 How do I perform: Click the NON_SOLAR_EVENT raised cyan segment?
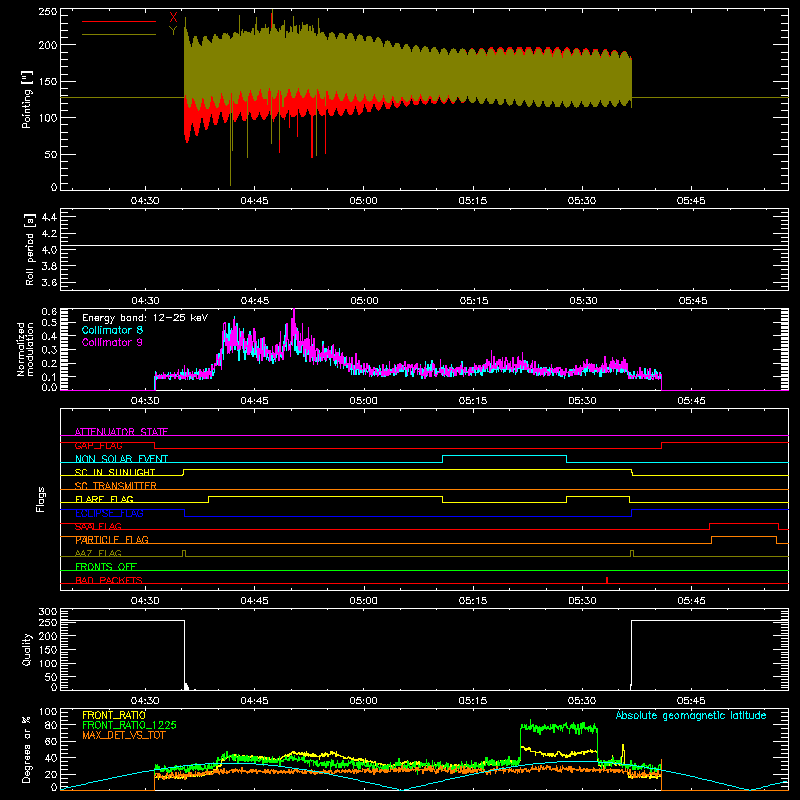505,456
